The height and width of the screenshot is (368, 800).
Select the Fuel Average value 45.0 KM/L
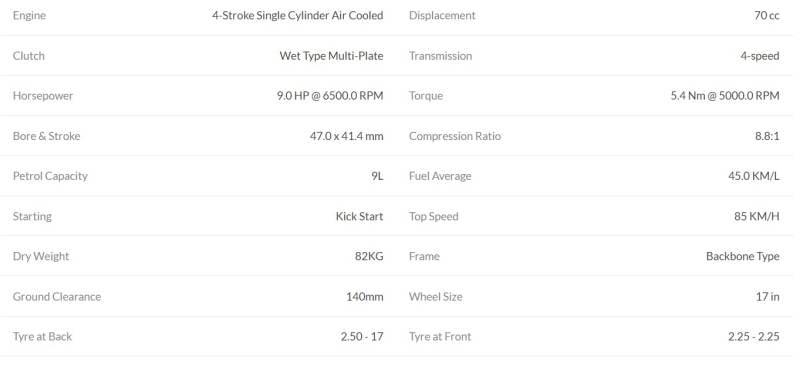pos(754,176)
